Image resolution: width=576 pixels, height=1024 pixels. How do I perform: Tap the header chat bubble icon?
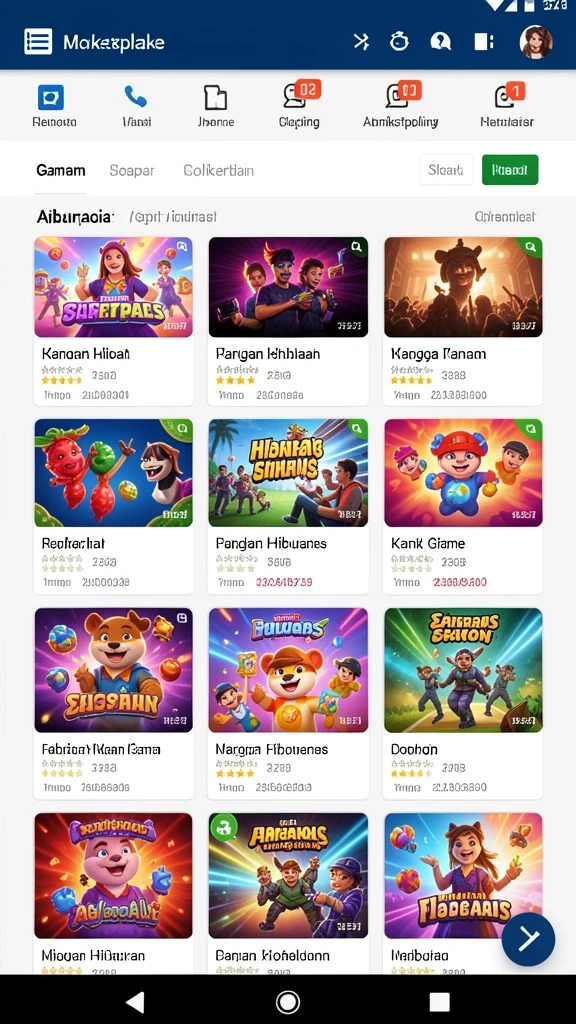pyautogui.click(x=441, y=42)
